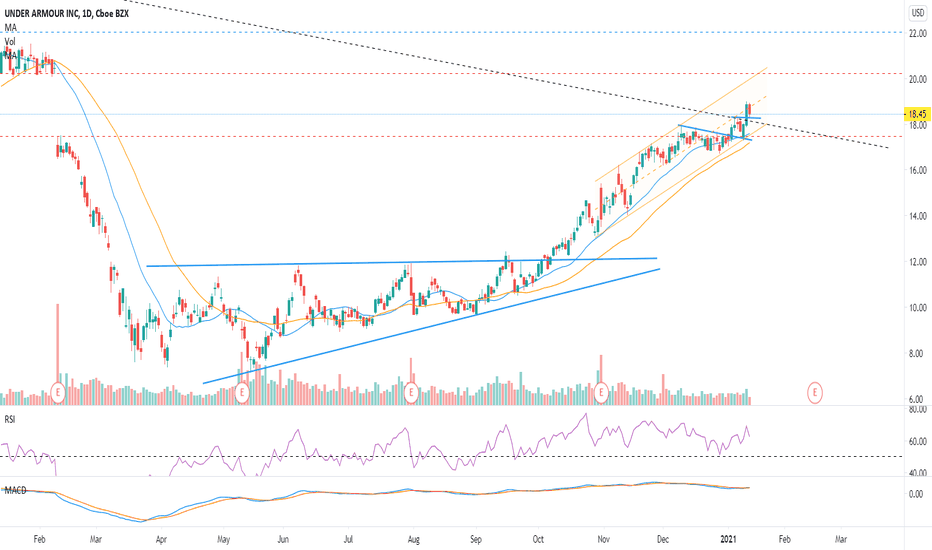The height and width of the screenshot is (550, 932).
Task: Select the MACD indicator legend label
Action: 15,490
